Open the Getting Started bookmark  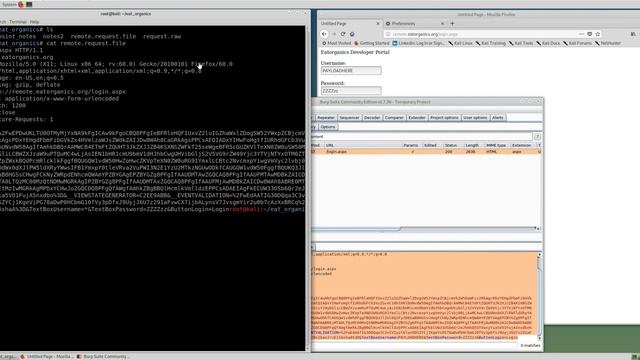click(371, 43)
